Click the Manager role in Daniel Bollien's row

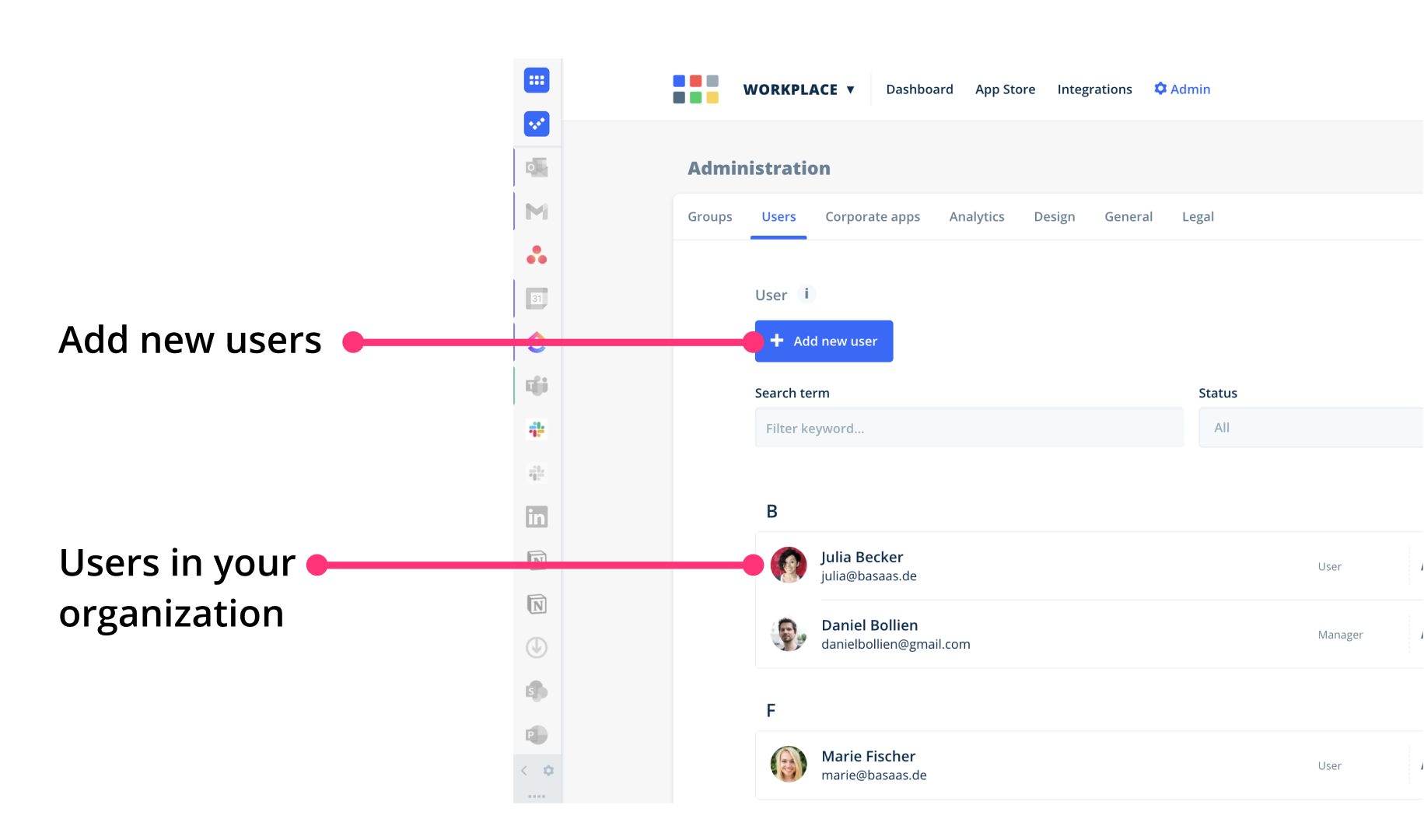pyautogui.click(x=1340, y=635)
